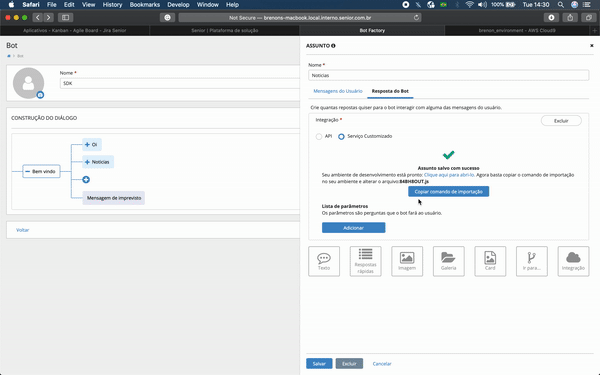The width and height of the screenshot is (600, 375).
Task: Add an Imagem response
Action: pyautogui.click(x=407, y=261)
